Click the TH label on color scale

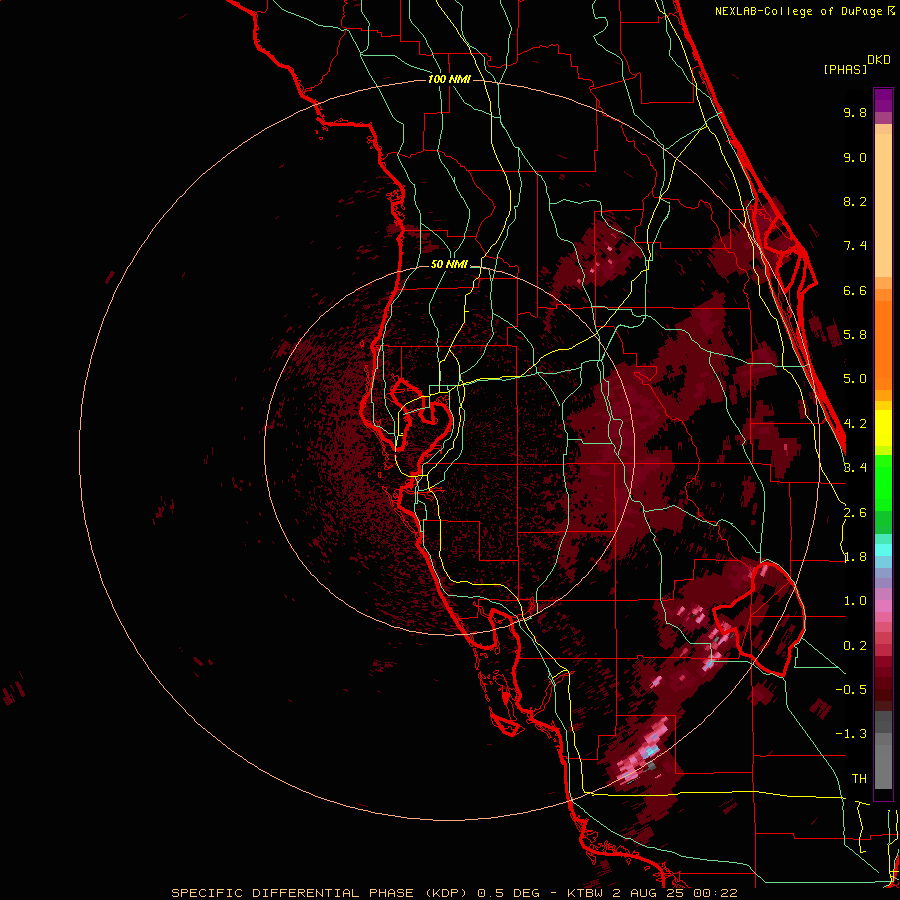[x=859, y=779]
